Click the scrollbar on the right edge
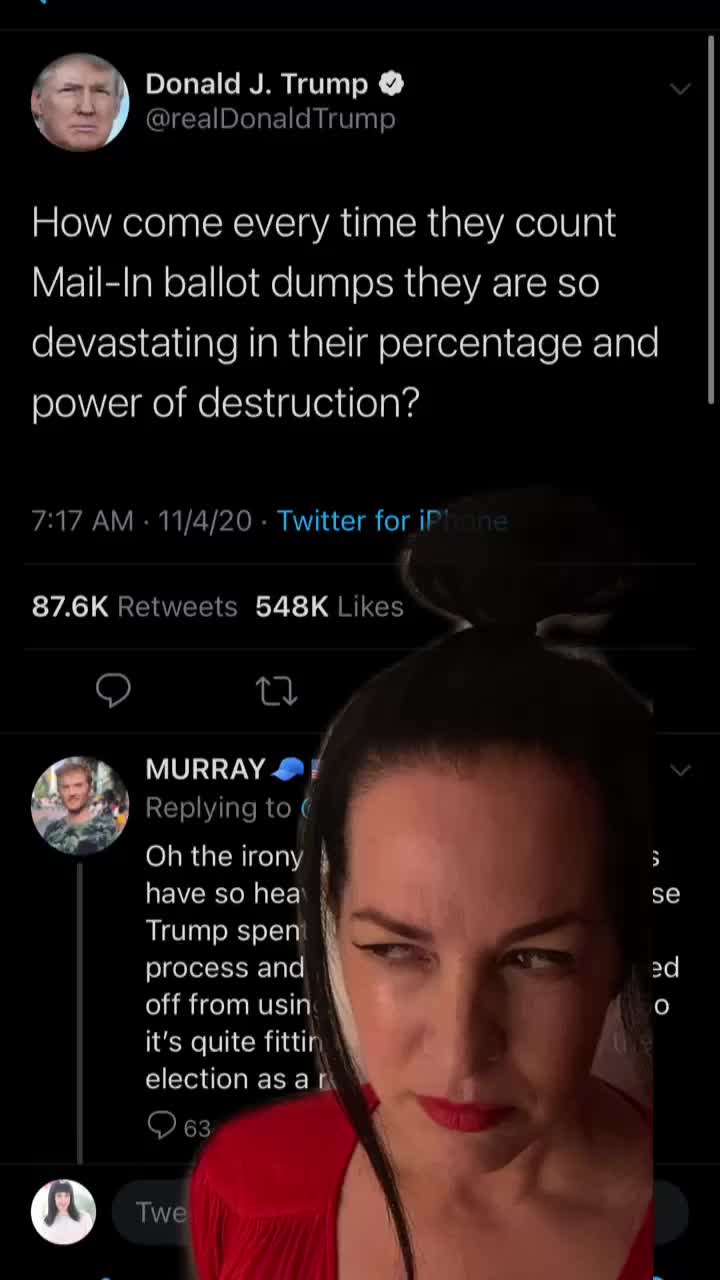720x1280 pixels. pyautogui.click(x=712, y=220)
